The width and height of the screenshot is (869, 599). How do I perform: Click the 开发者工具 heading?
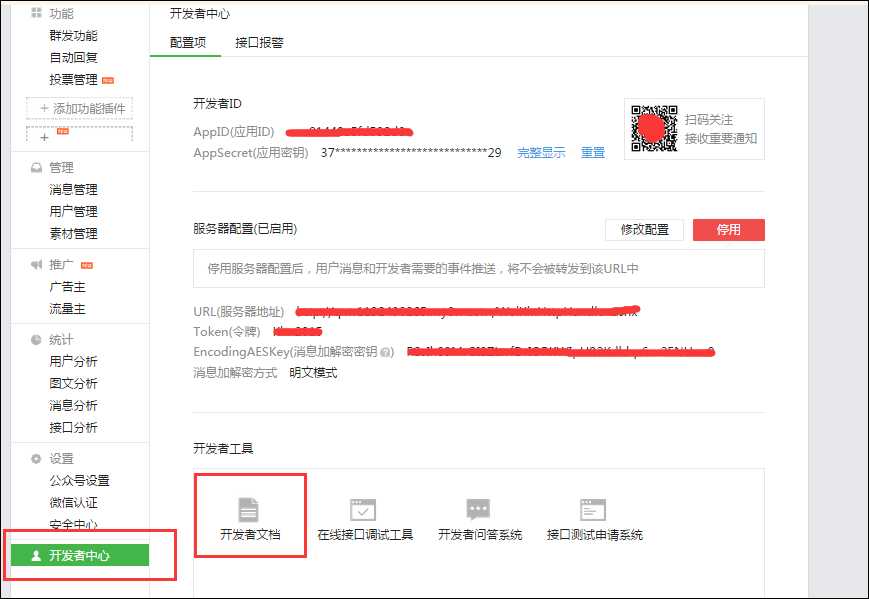click(x=223, y=448)
